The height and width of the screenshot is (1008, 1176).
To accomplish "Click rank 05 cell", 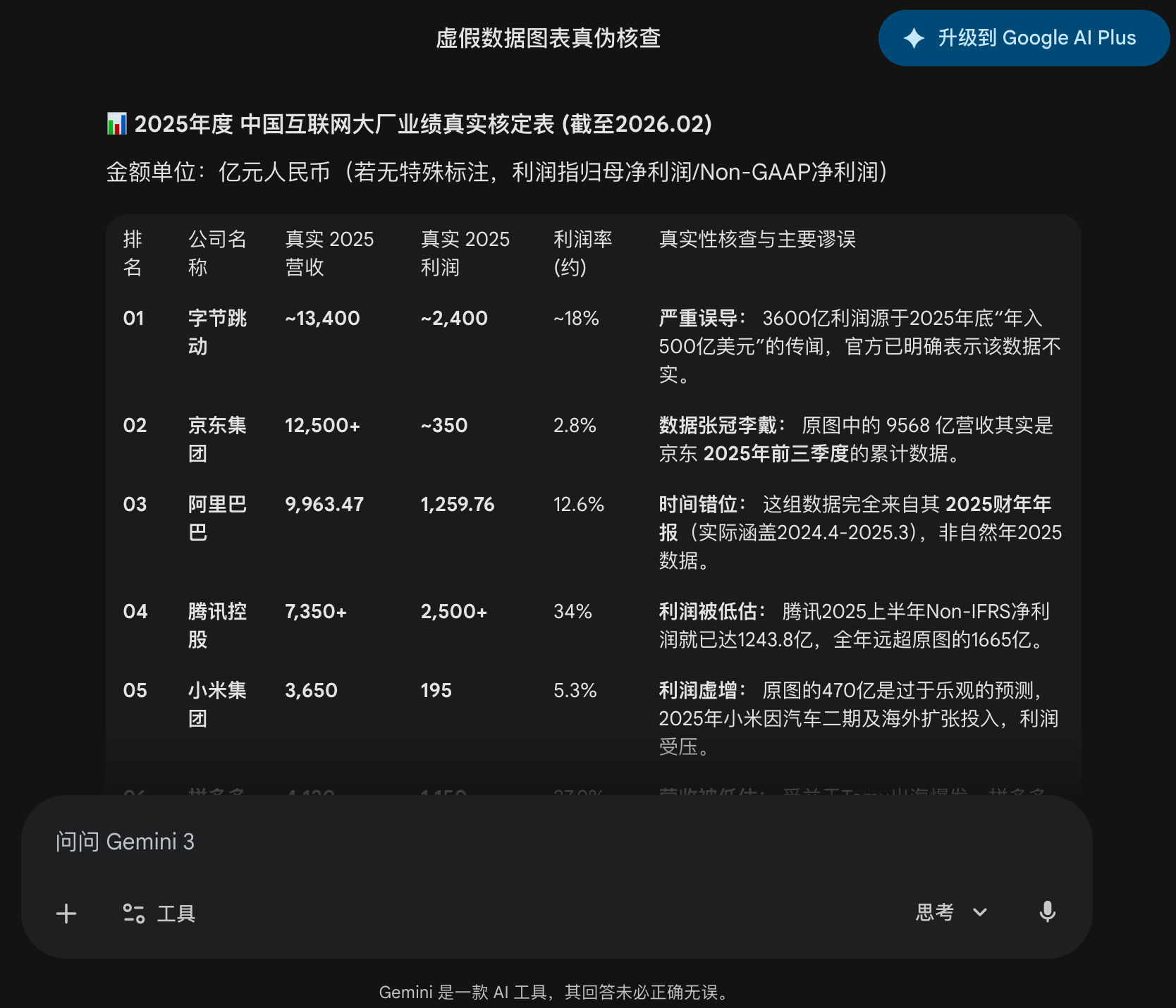I will 135,691.
